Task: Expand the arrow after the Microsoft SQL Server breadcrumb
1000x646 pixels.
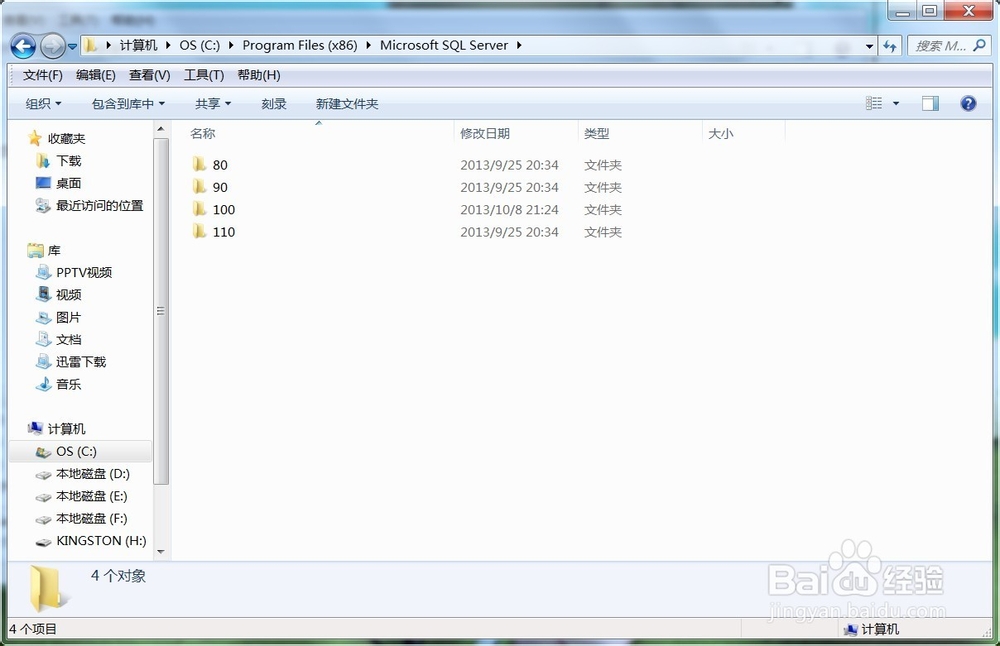Action: click(519, 45)
